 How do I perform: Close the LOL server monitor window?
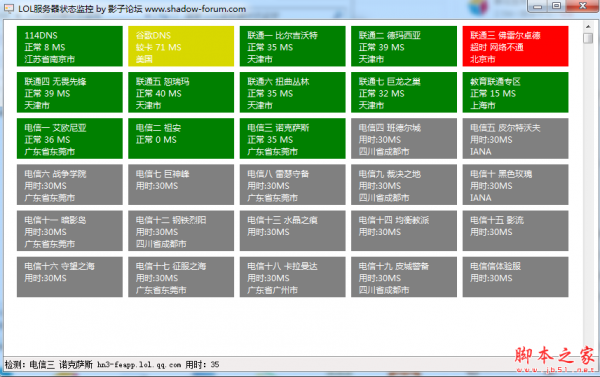pos(582,6)
